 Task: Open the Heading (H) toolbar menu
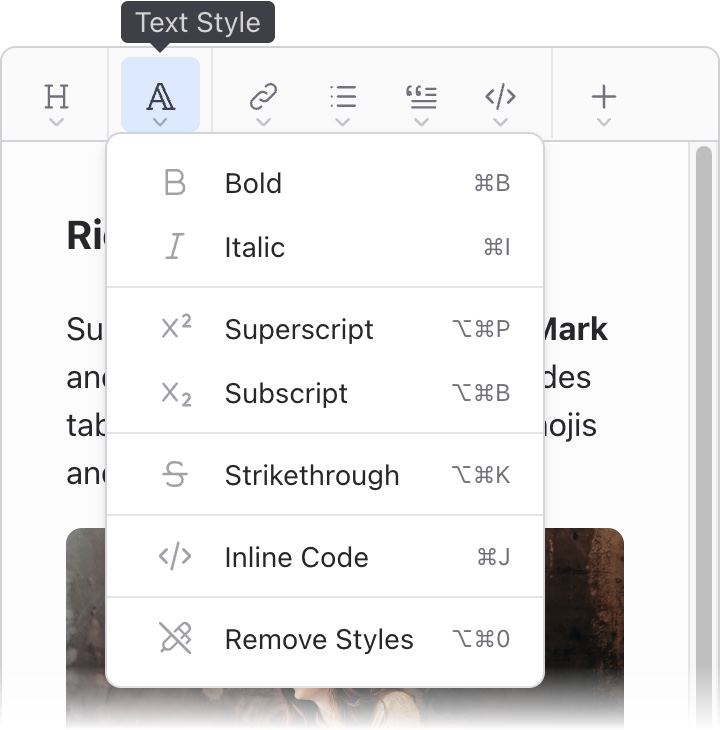[56, 97]
